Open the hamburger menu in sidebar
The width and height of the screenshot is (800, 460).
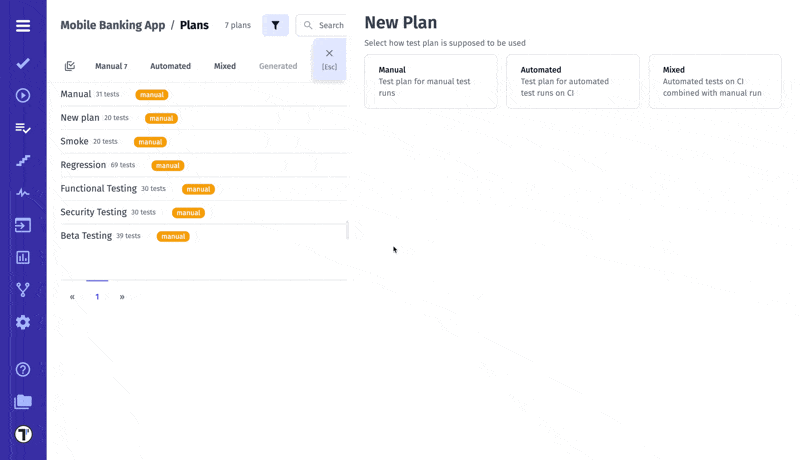coord(23,26)
